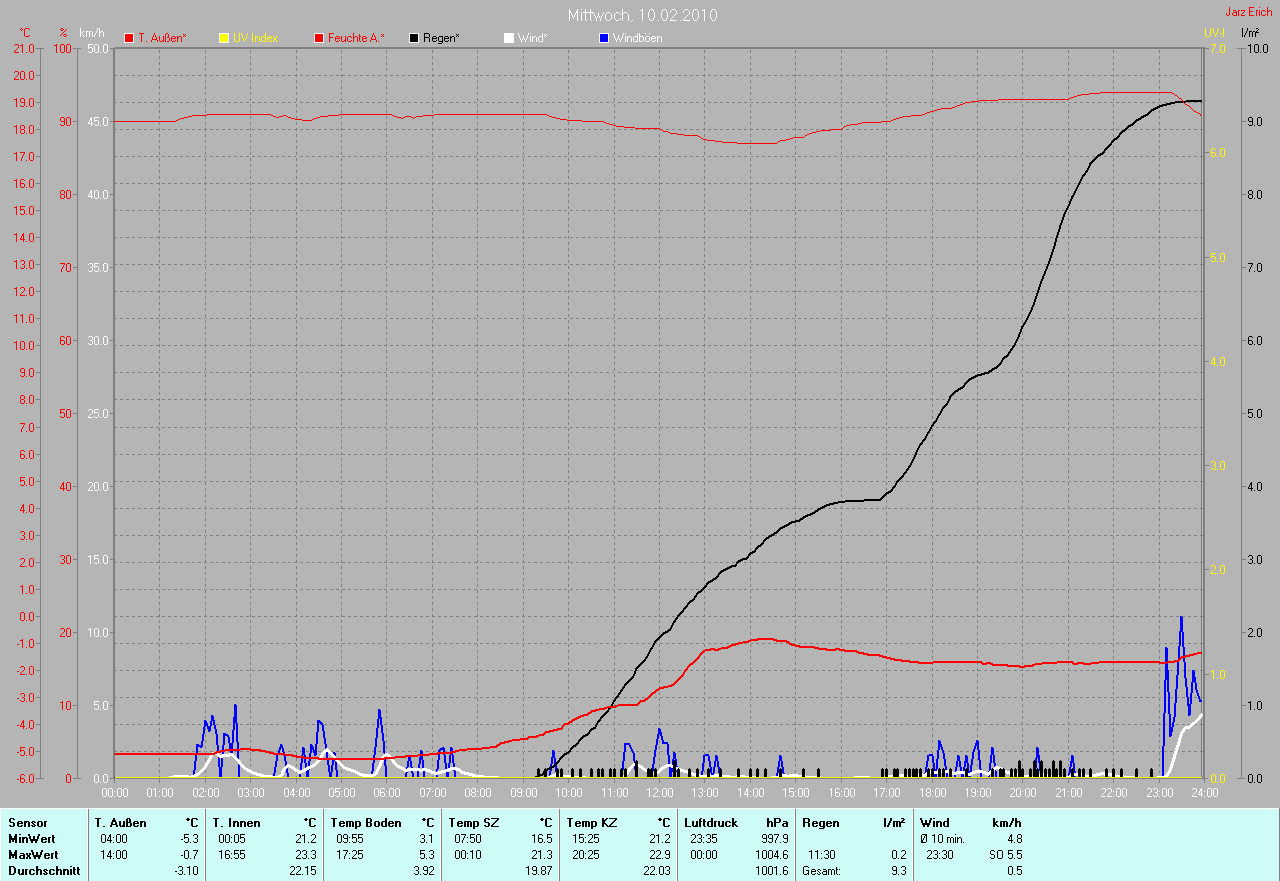The image size is (1280, 881).
Task: Click the T. Innen average value 22.15
Action: [x=303, y=871]
